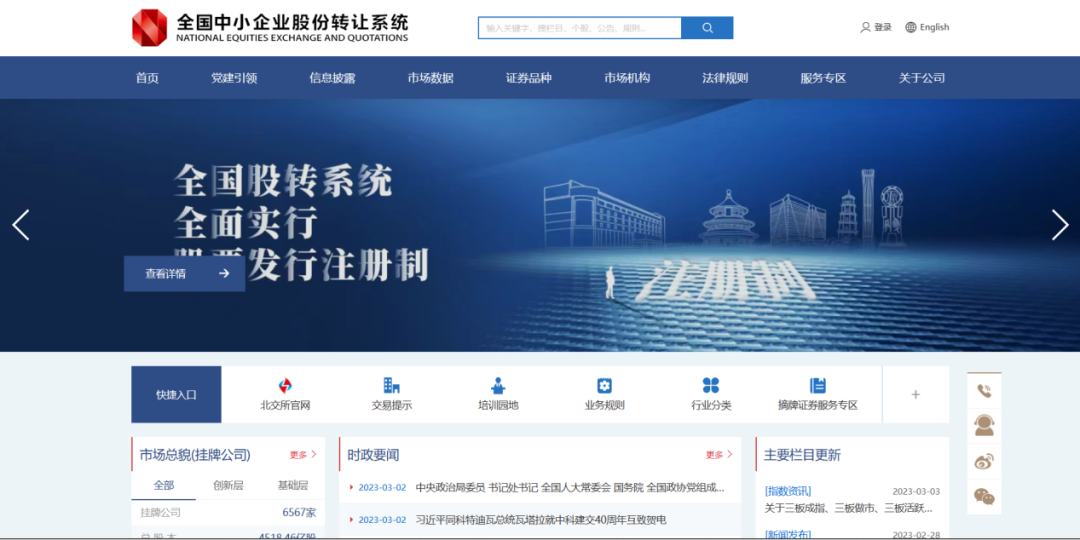This screenshot has width=1080, height=540.
Task: Click the WeChat sidebar icon
Action: click(x=984, y=496)
